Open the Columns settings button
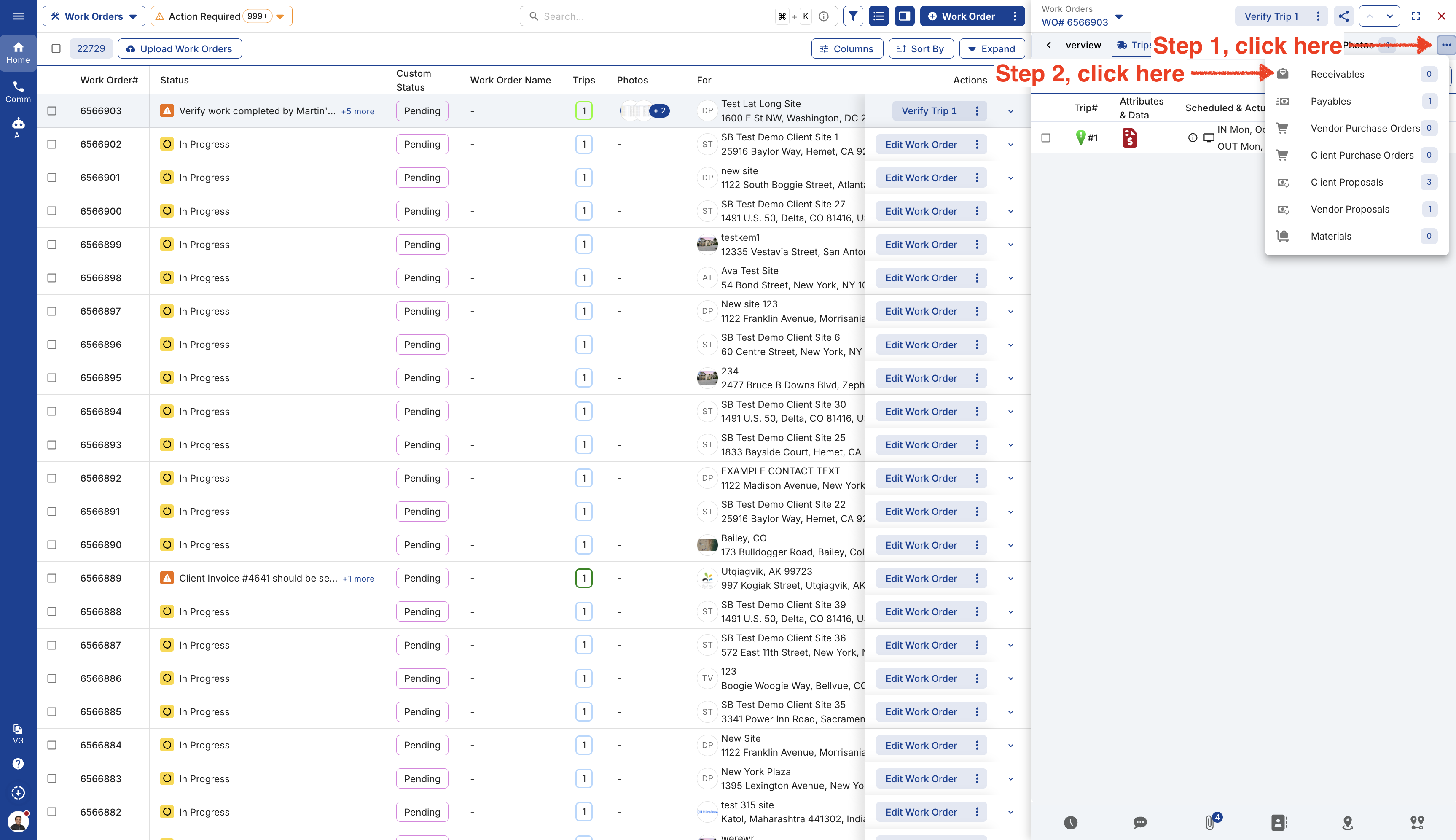This screenshot has height=840, width=1456. pyautogui.click(x=846, y=48)
